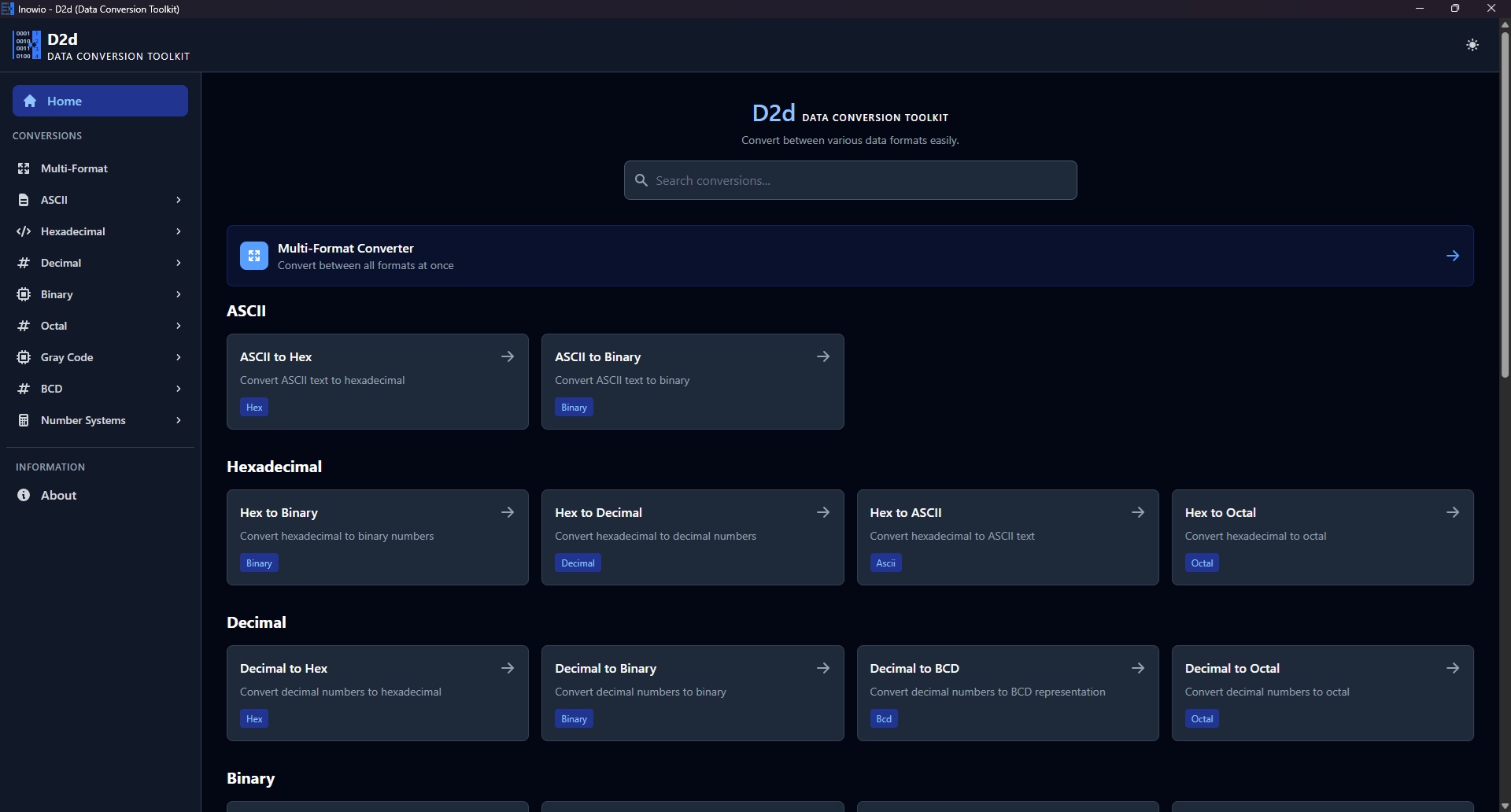Click the arrow on Decimal to Hex card
1511x812 pixels.
508,668
